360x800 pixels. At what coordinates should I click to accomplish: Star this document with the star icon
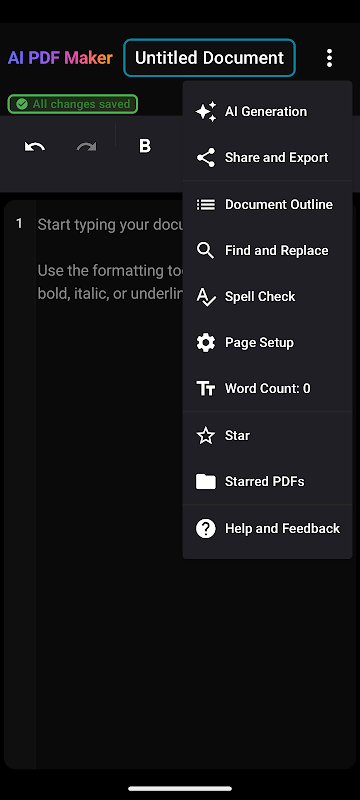point(205,436)
